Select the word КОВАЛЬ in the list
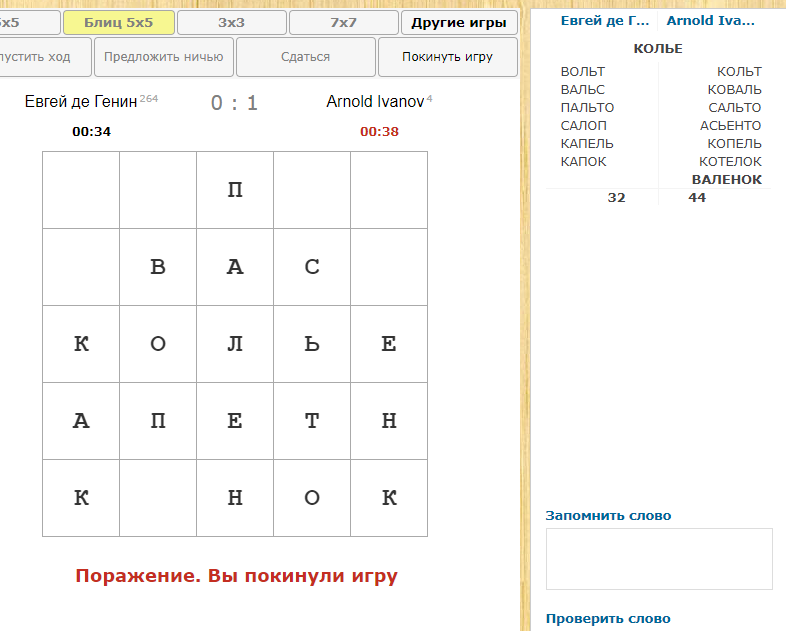Image resolution: width=786 pixels, height=631 pixels. click(x=735, y=90)
